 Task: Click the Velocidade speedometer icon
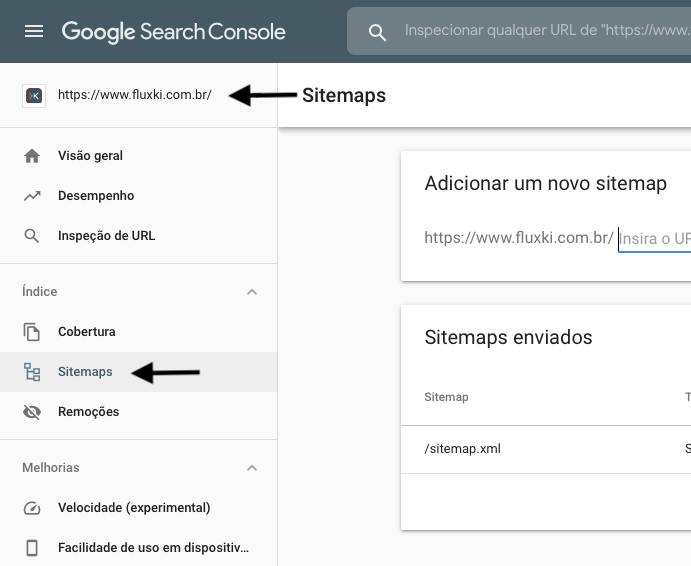pyautogui.click(x=32, y=508)
